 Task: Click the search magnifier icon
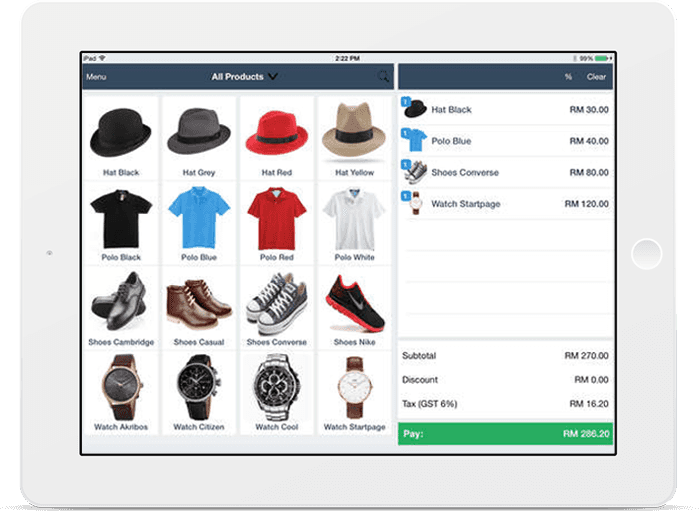tap(382, 76)
